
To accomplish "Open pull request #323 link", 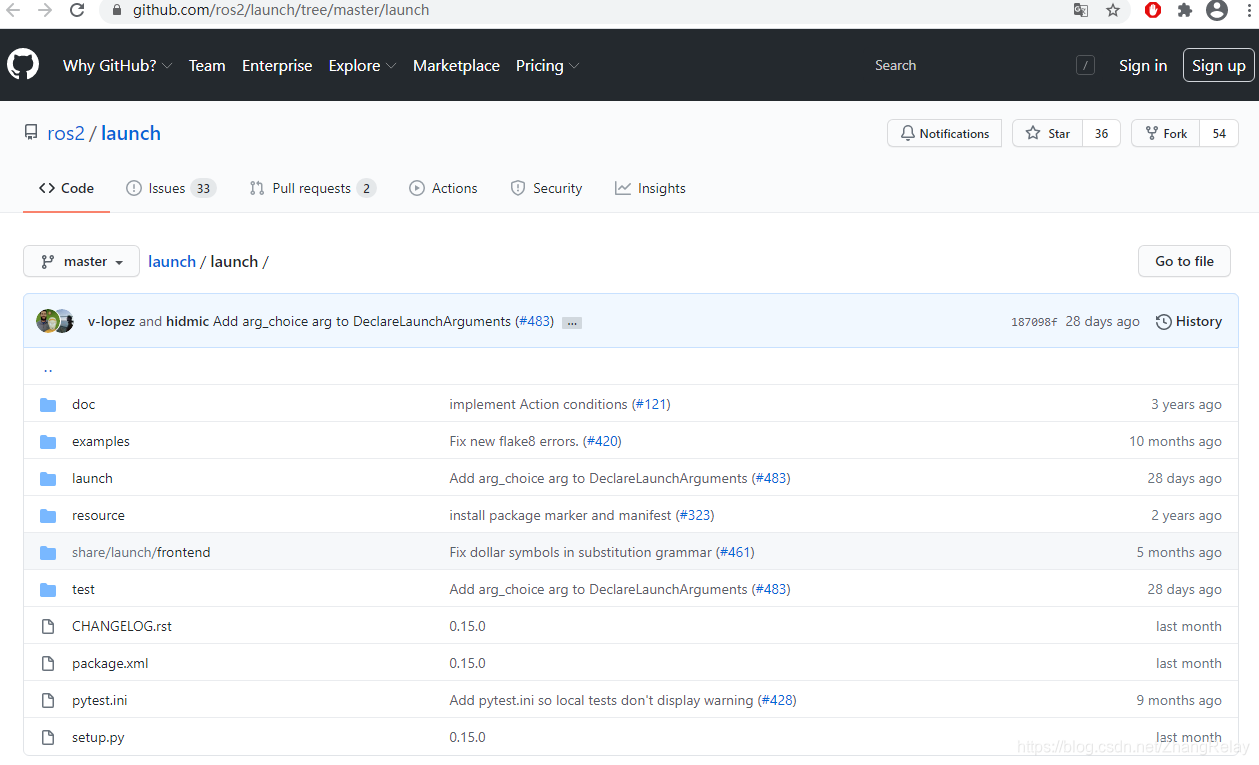I will 695,515.
